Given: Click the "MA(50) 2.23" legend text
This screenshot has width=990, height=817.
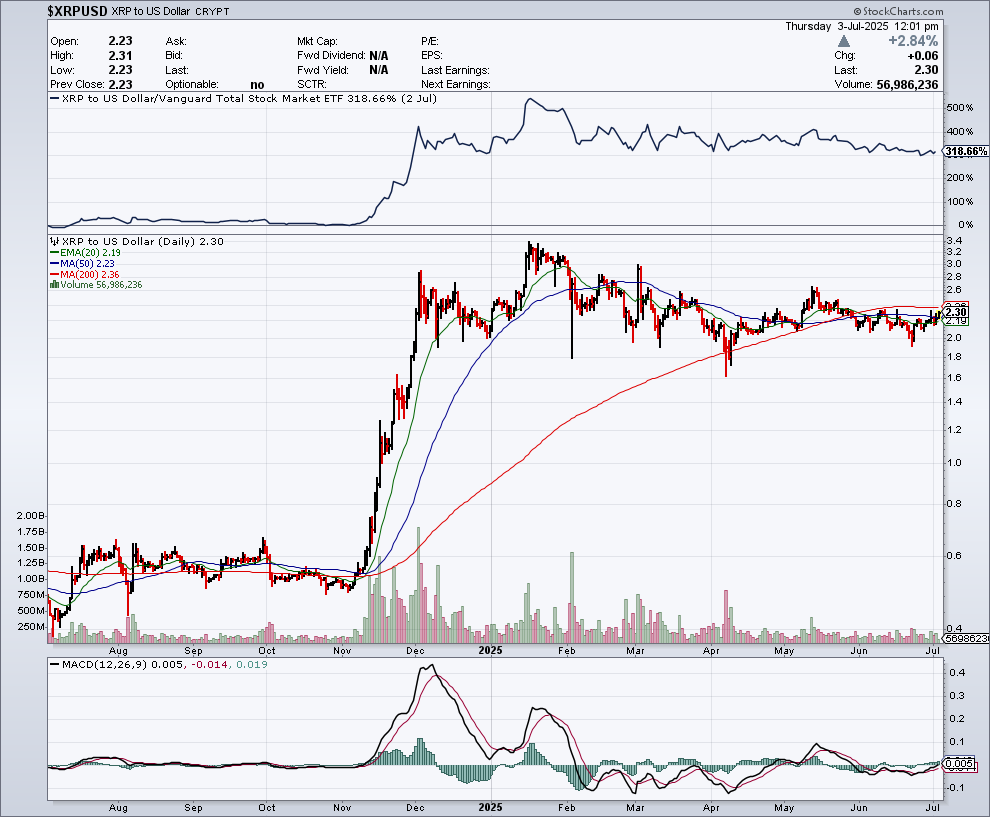Looking at the screenshot, I should pyautogui.click(x=88, y=263).
